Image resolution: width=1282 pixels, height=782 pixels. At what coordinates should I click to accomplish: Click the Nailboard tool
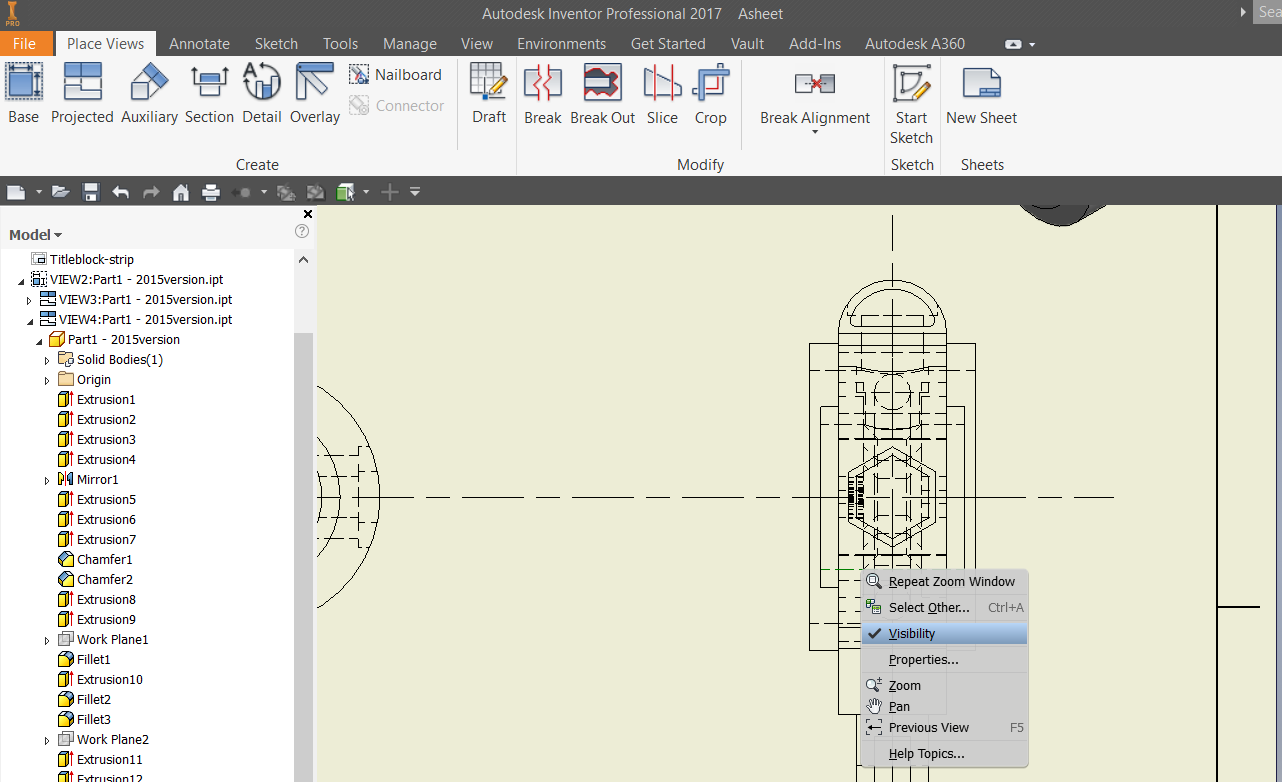395,75
